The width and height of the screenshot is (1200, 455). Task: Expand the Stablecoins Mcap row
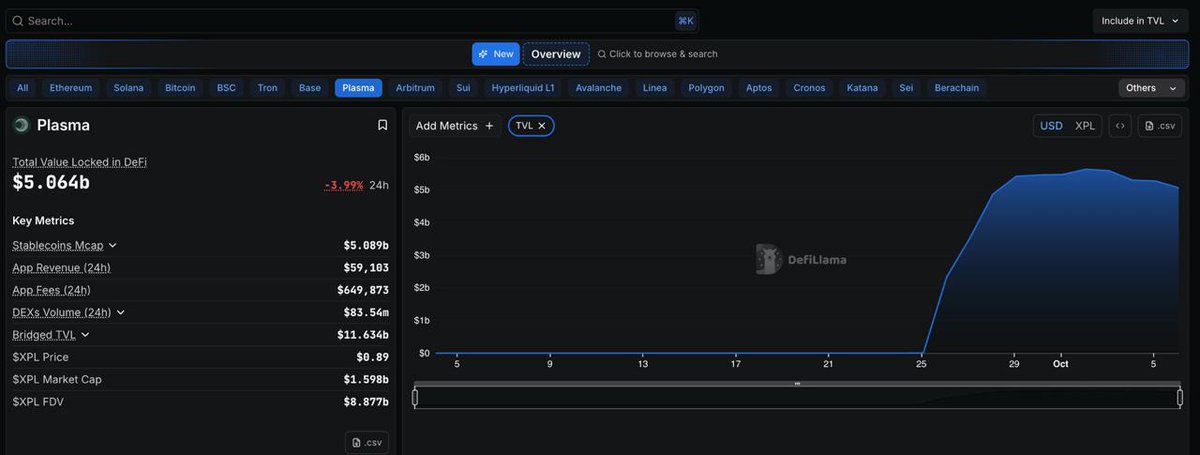pyautogui.click(x=113, y=245)
